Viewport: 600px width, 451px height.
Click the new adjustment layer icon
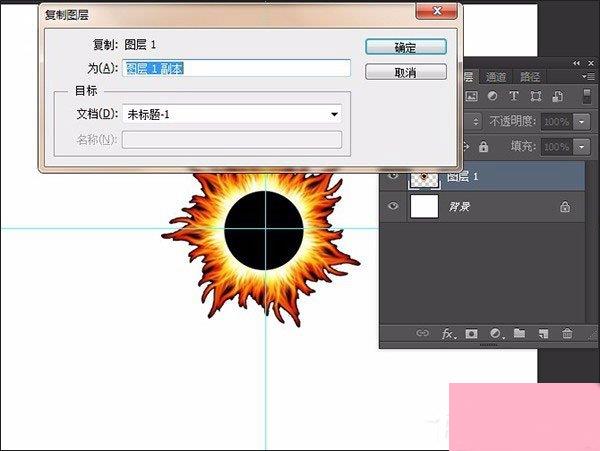[496, 334]
